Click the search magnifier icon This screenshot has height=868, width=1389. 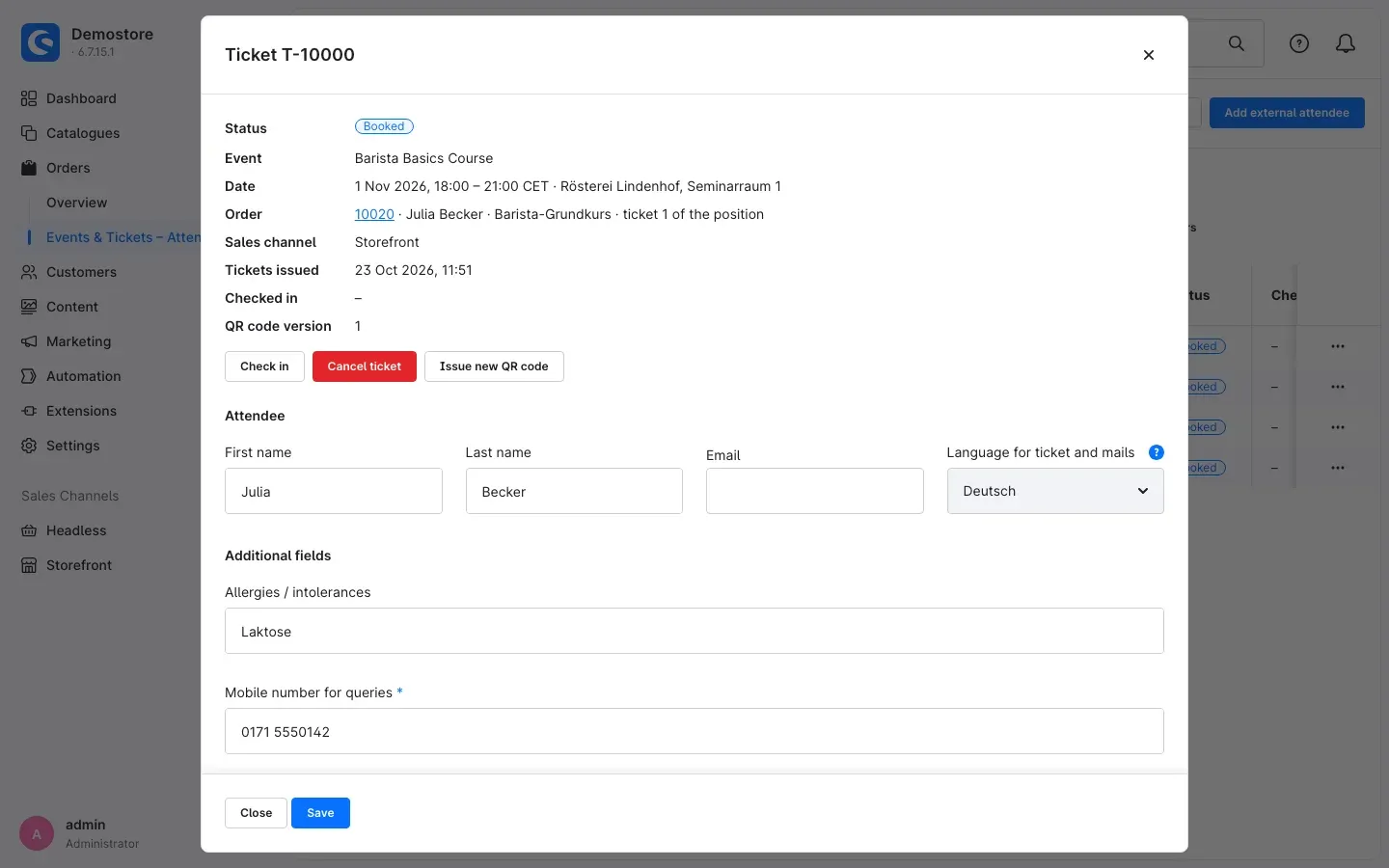coord(1237,43)
